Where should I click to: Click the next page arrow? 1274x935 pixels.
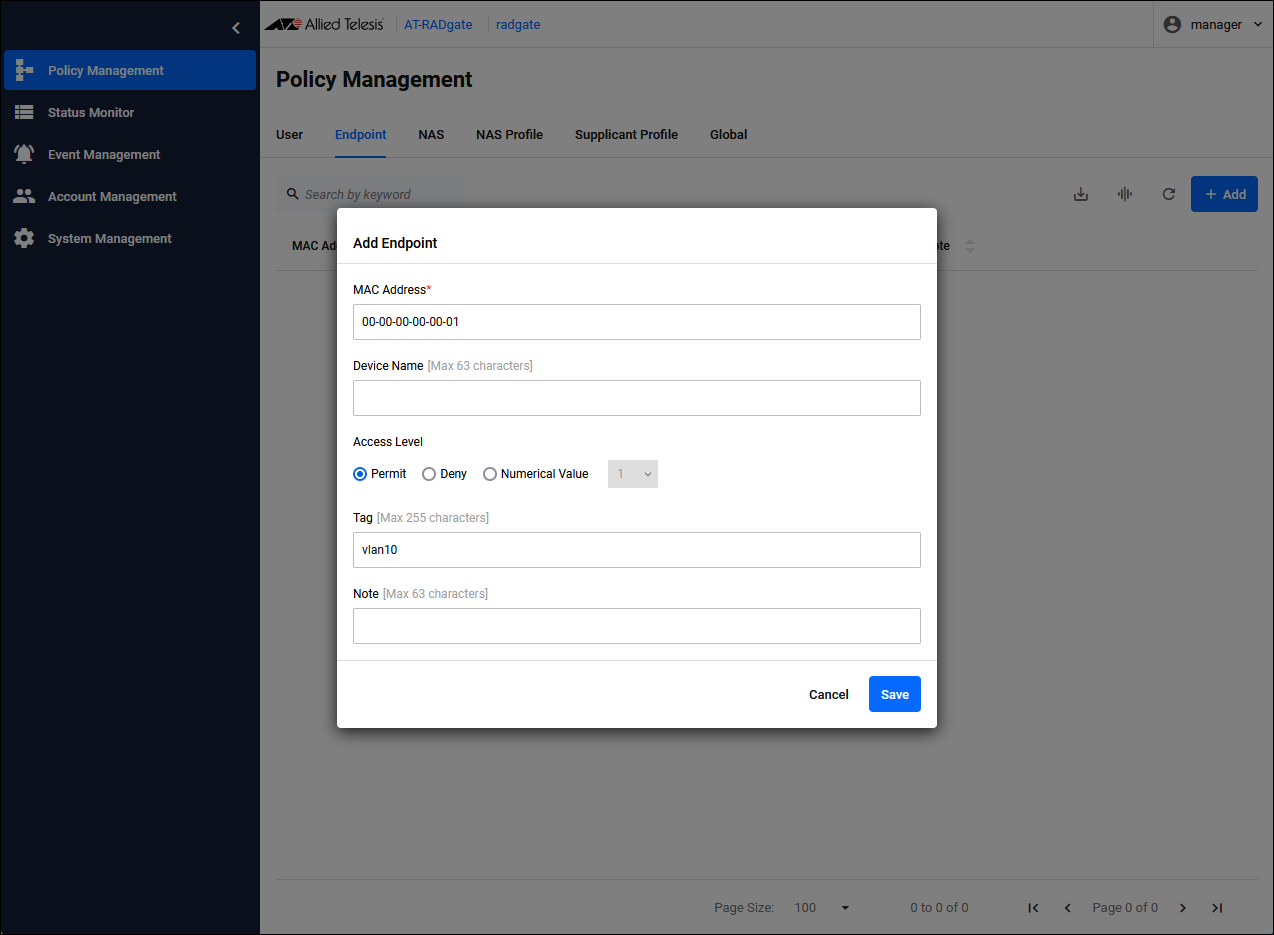point(1183,908)
